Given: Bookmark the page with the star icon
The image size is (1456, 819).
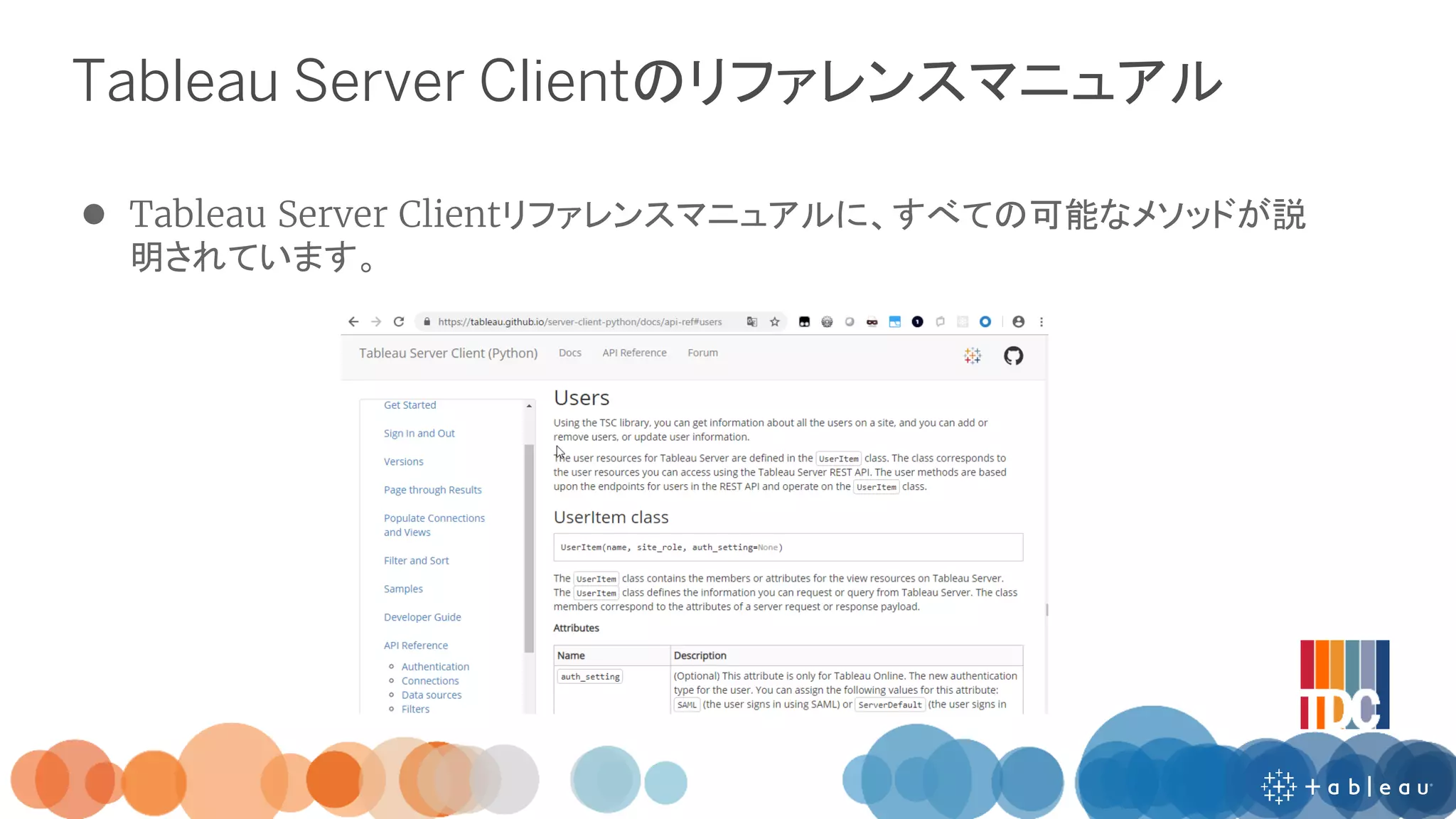Looking at the screenshot, I should 775,322.
